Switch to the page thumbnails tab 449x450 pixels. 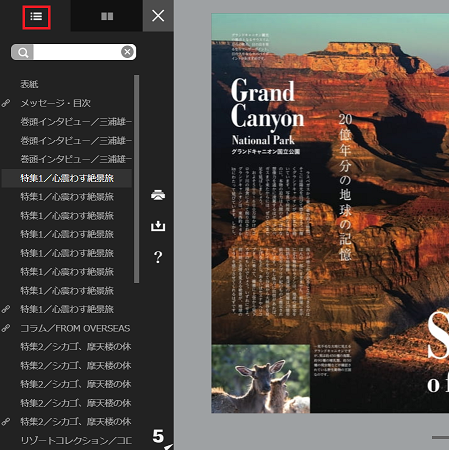(107, 16)
